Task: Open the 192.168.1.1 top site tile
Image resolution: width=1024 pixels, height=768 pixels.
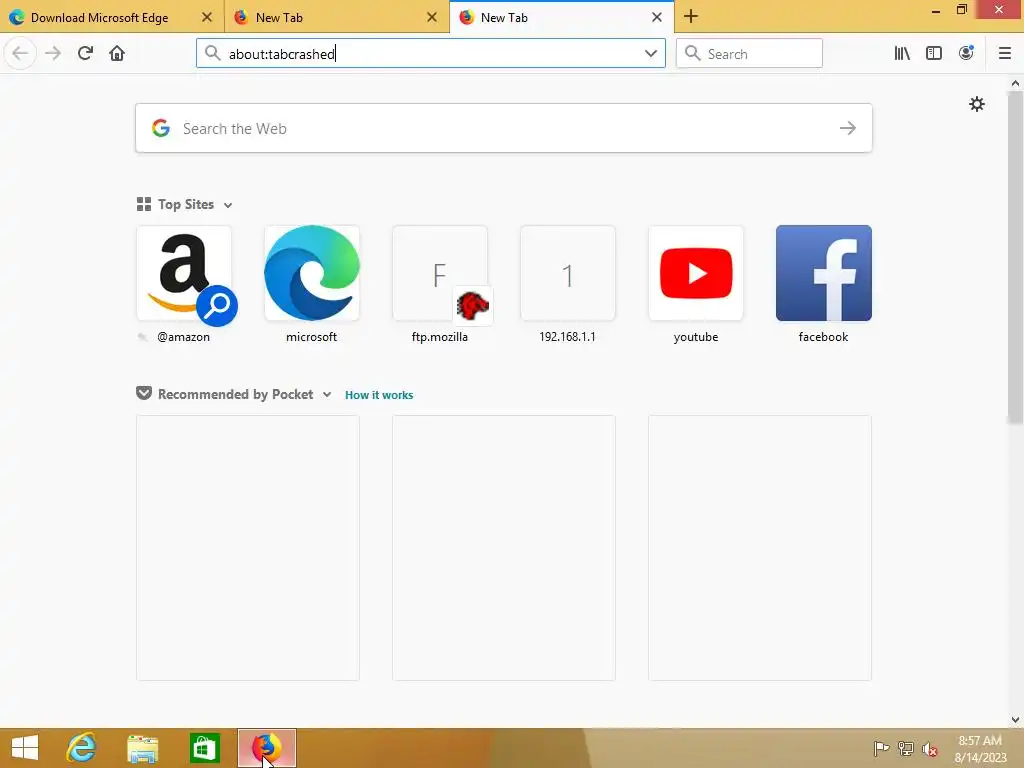Action: [x=568, y=273]
